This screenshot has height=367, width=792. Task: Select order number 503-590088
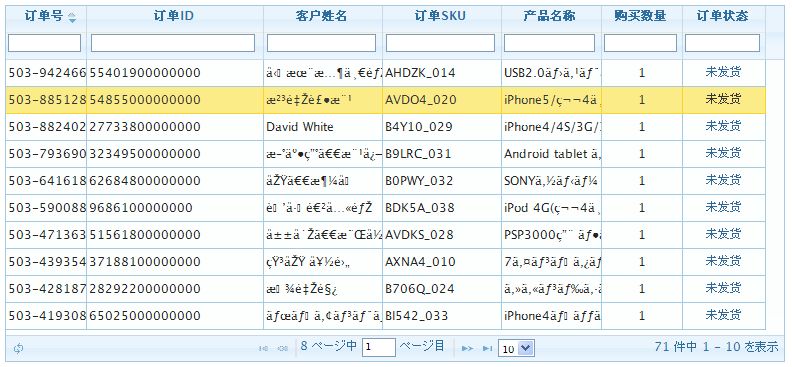(47, 208)
